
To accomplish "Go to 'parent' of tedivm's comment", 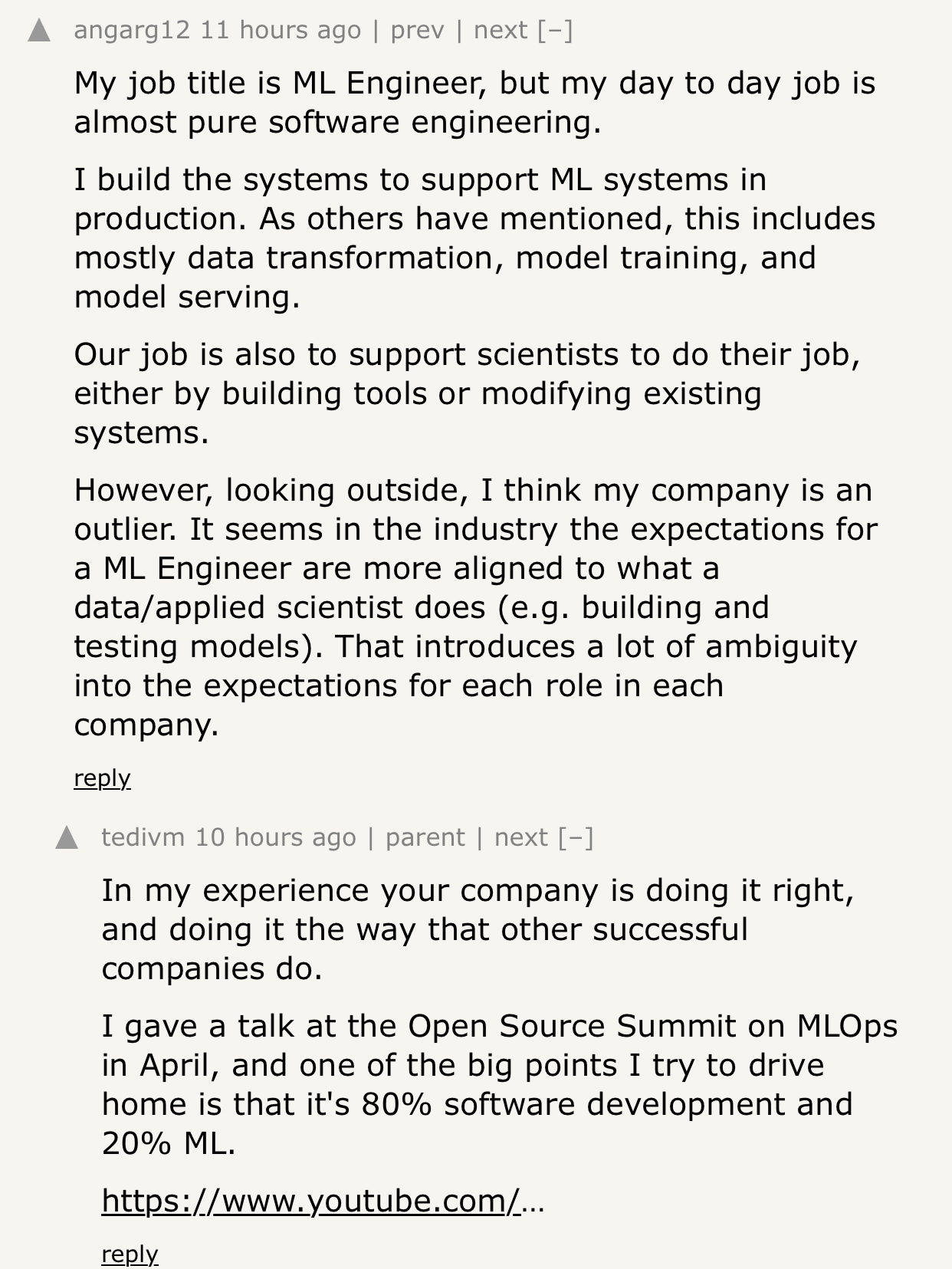I will pos(425,837).
